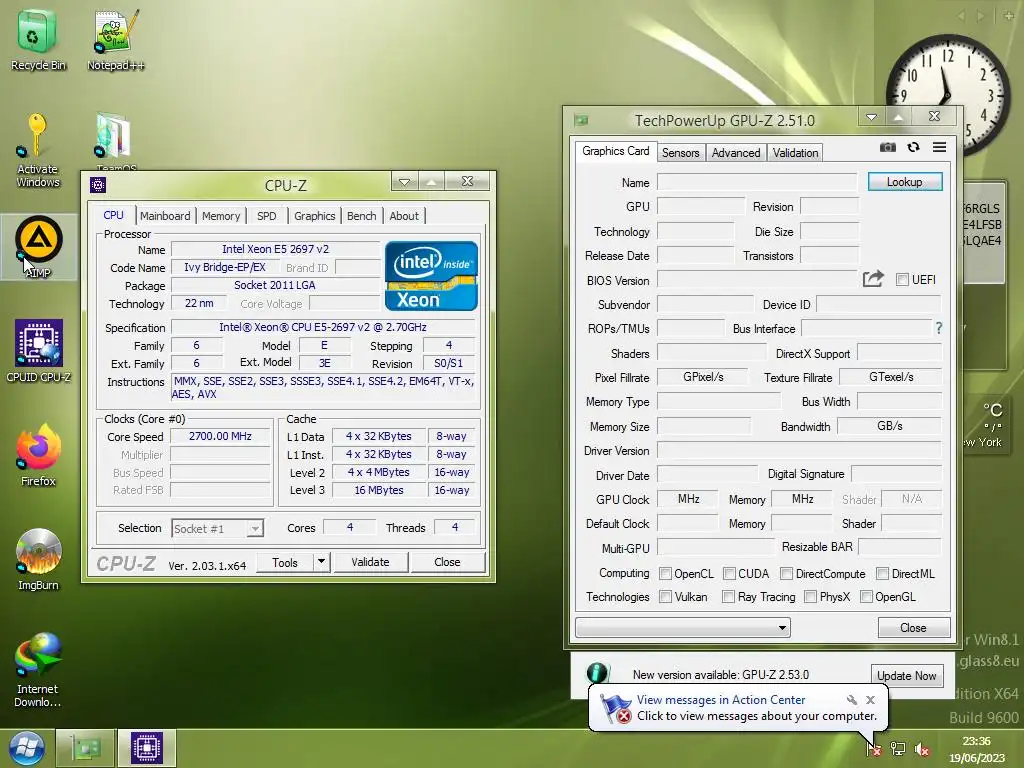Click the BIOS Version share/export icon
This screenshot has height=768, width=1024.
(873, 279)
